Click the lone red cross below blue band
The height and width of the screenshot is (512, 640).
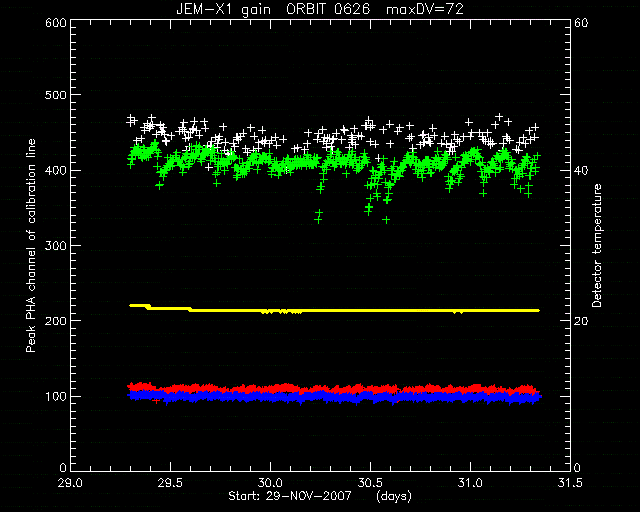(156, 401)
